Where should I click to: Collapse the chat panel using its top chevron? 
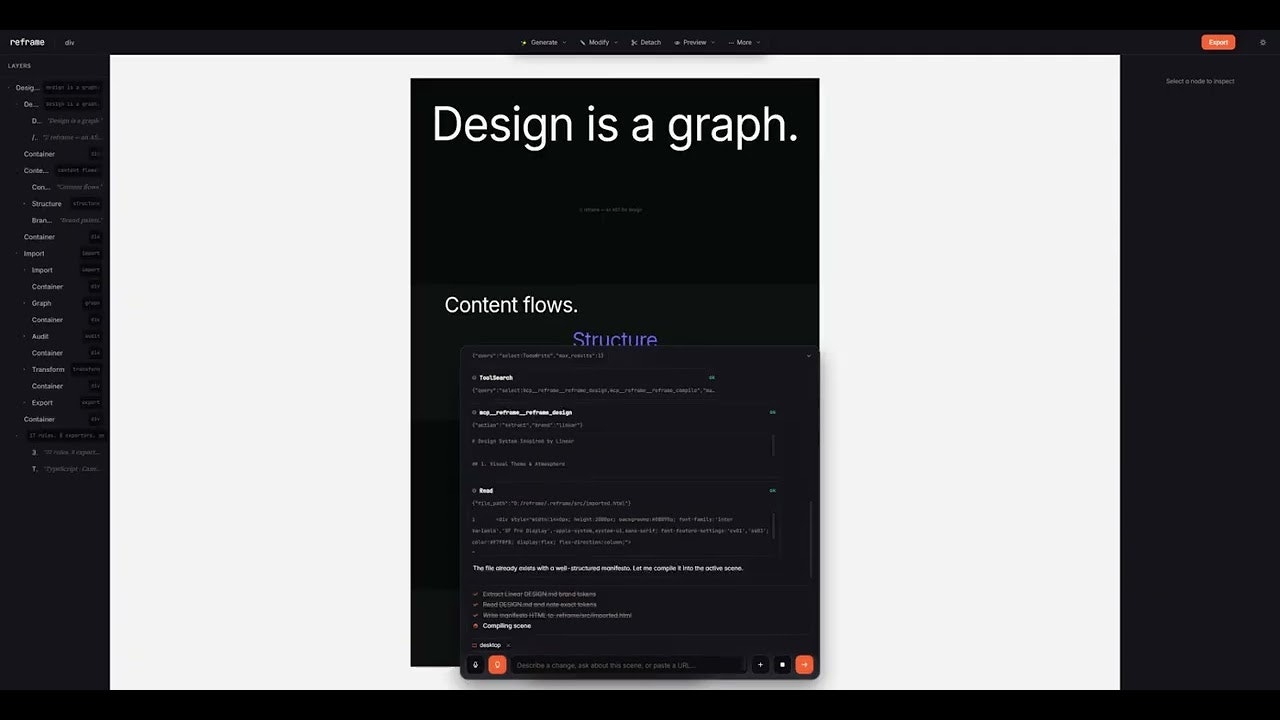point(808,356)
